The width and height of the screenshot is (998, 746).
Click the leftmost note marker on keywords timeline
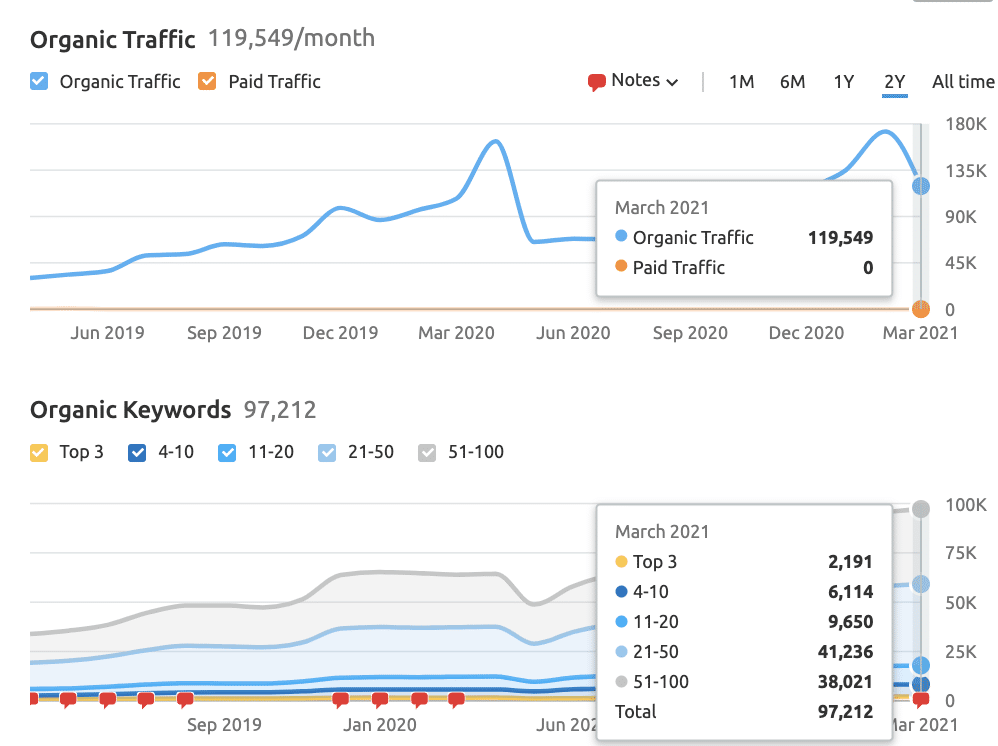[x=30, y=699]
